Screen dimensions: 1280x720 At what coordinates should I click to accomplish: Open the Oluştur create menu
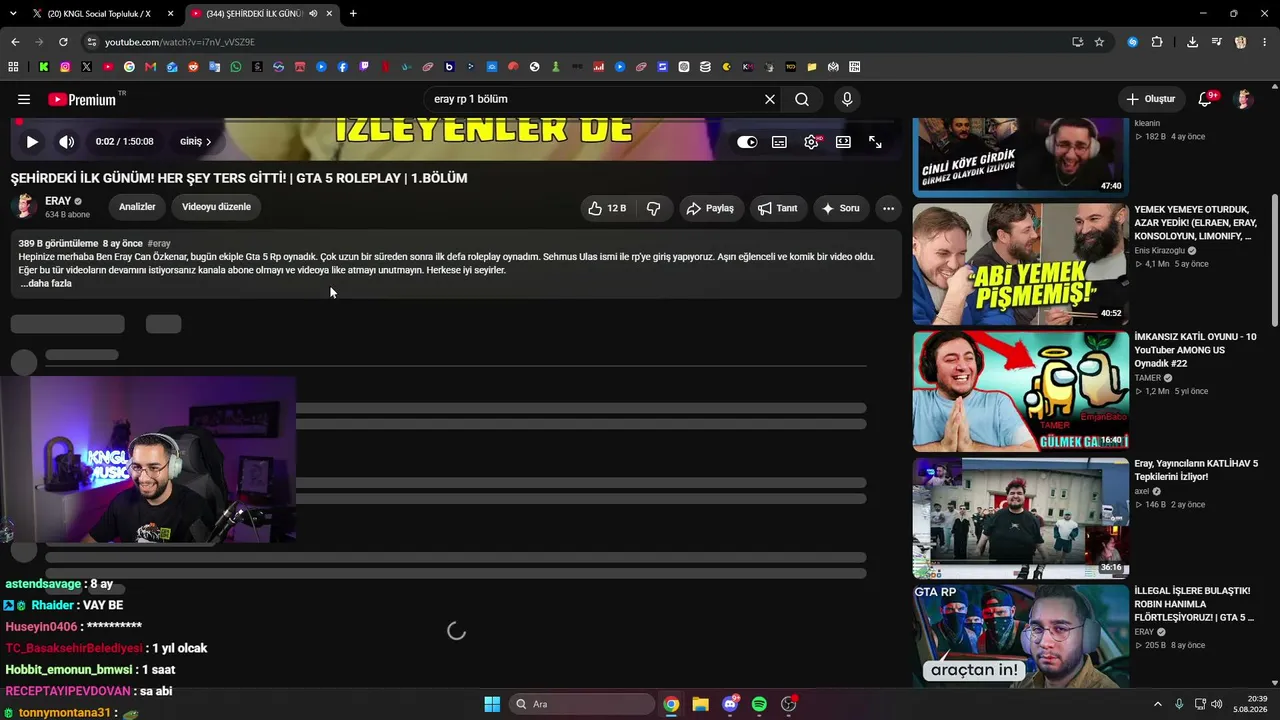(1151, 99)
